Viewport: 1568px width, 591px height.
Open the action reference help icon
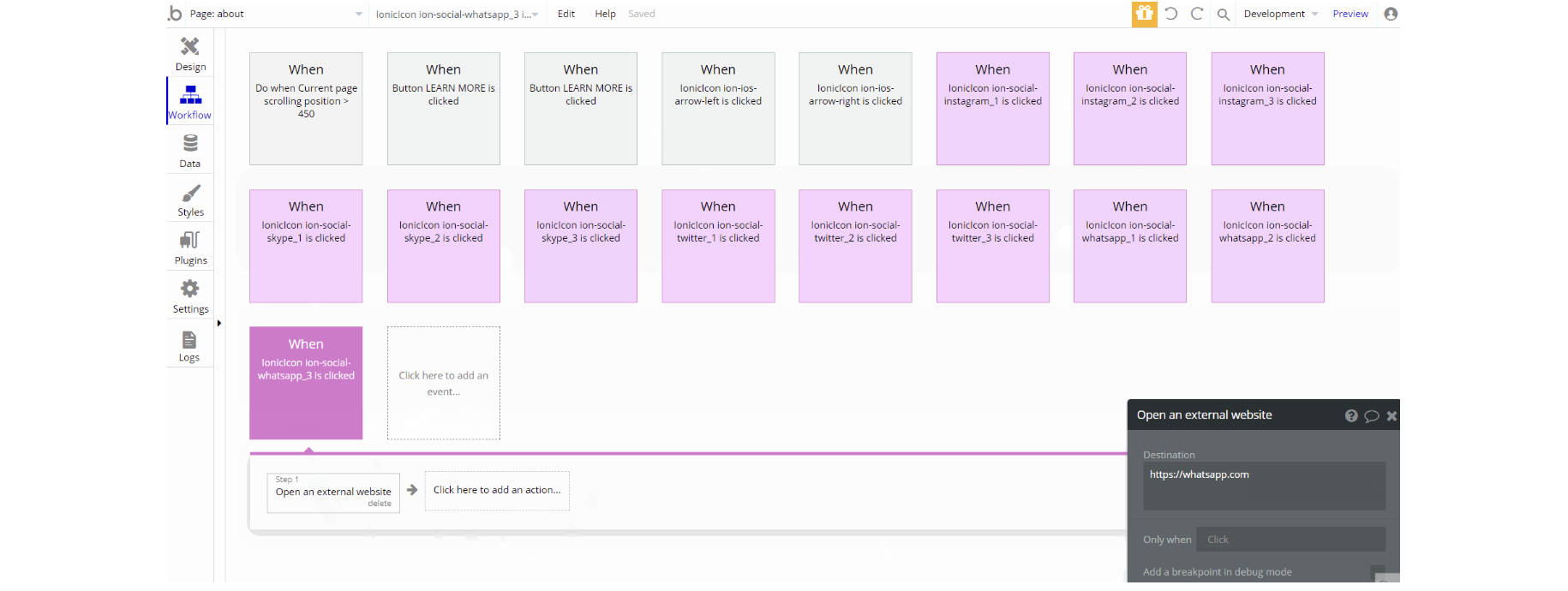click(1351, 415)
